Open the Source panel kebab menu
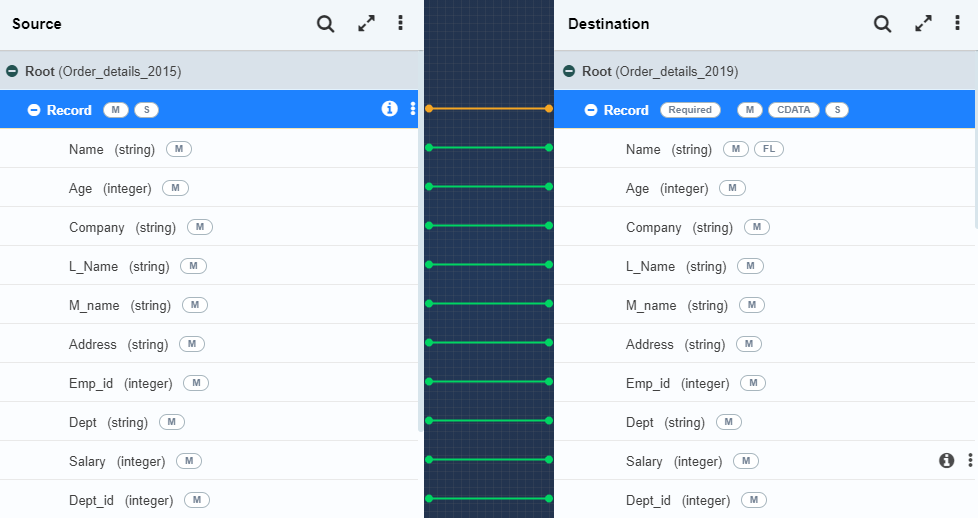The width and height of the screenshot is (978, 518). (401, 24)
